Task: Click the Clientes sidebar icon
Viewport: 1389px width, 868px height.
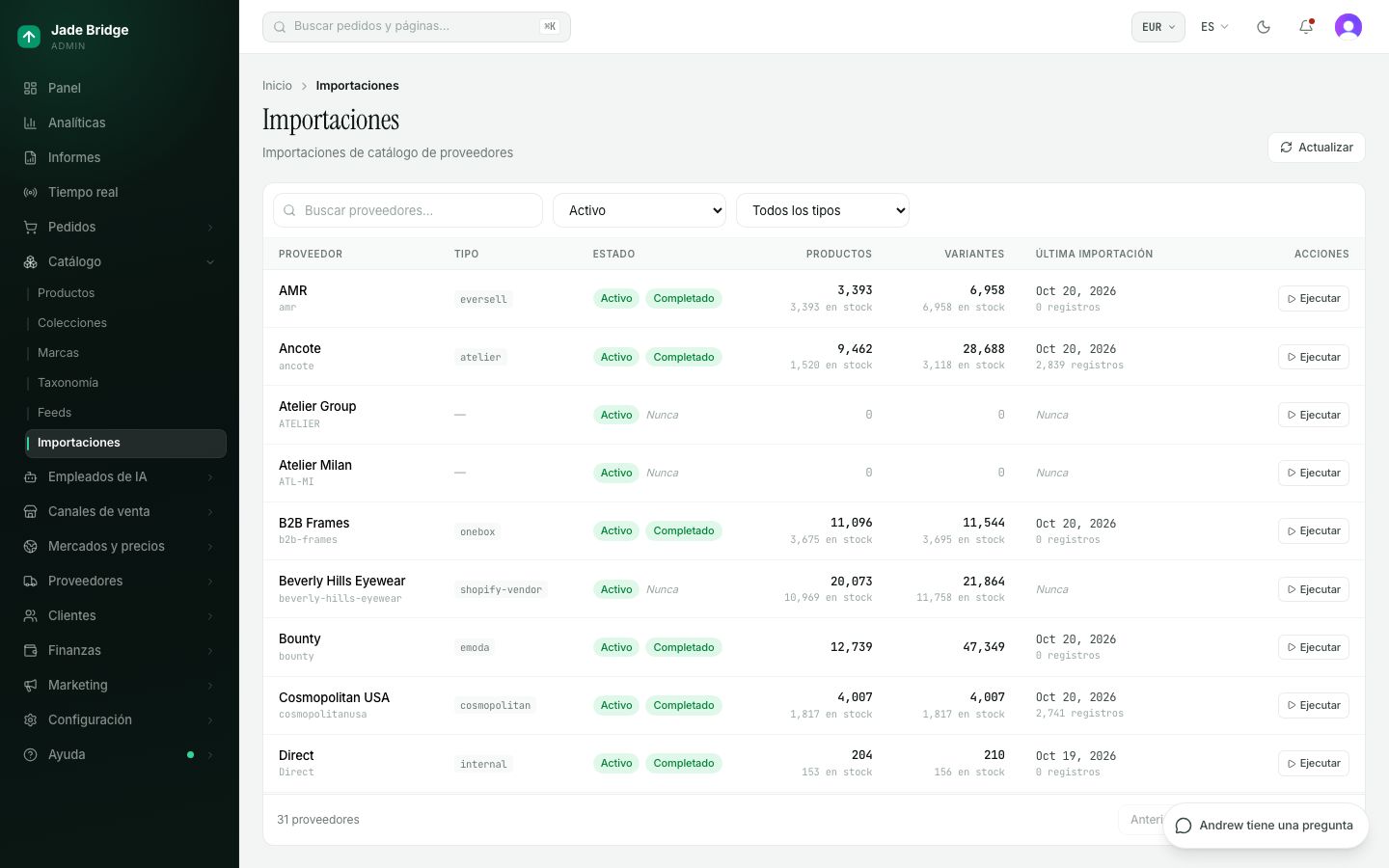Action: pos(30,615)
